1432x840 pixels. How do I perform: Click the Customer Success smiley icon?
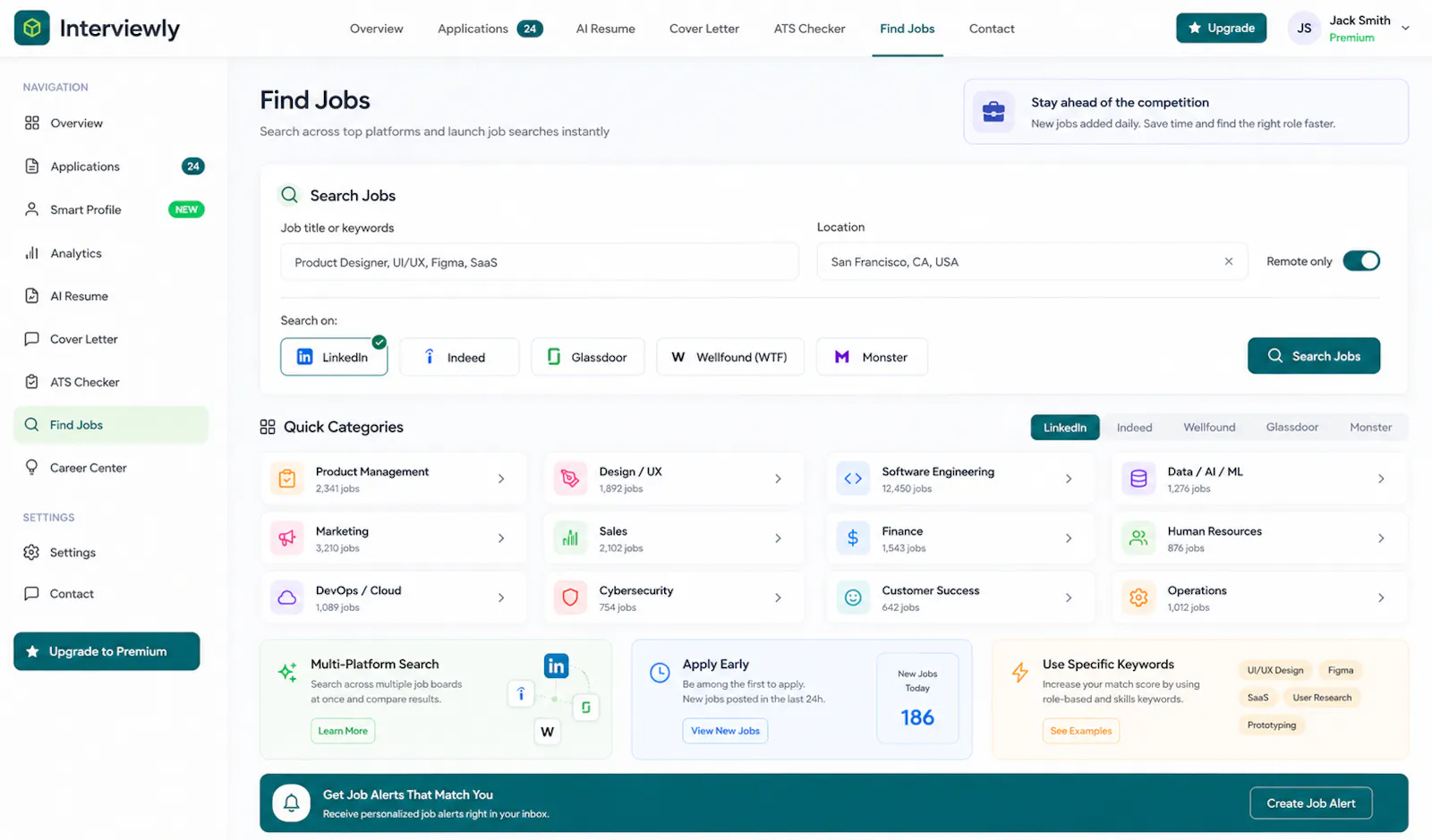(853, 598)
